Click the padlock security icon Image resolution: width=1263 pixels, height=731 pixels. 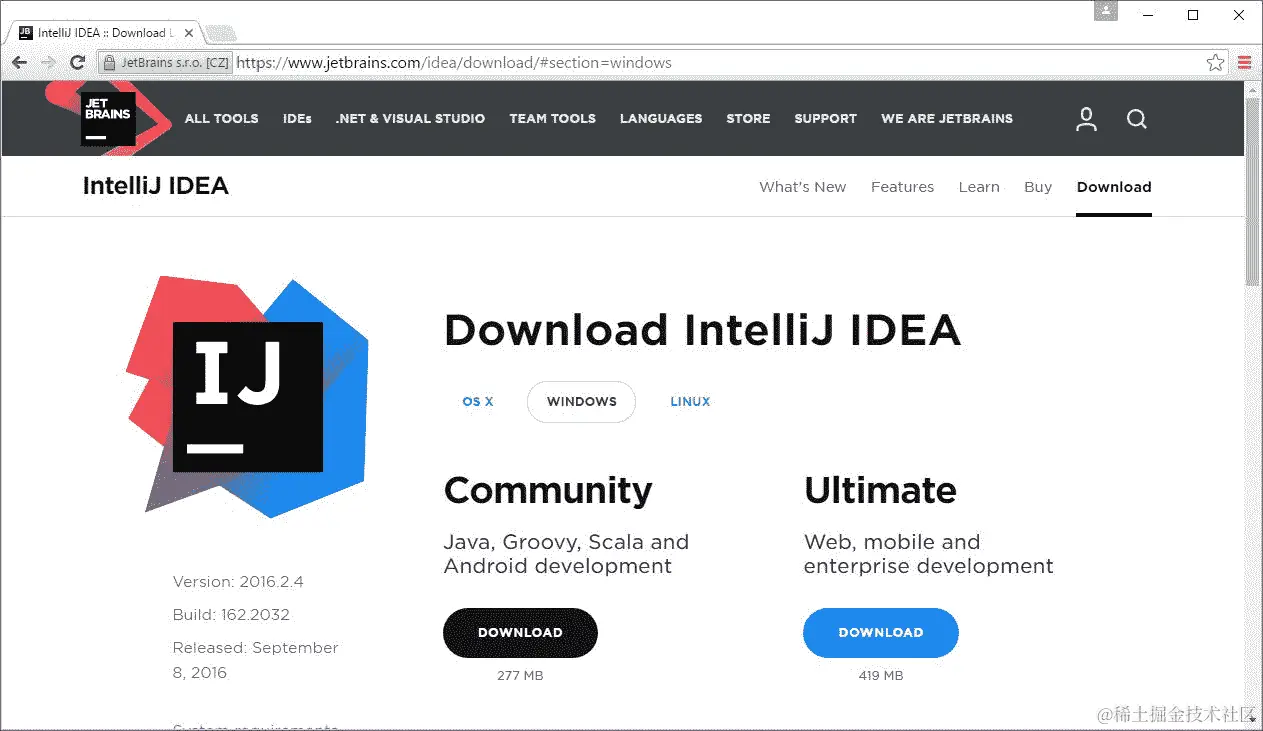(x=109, y=62)
